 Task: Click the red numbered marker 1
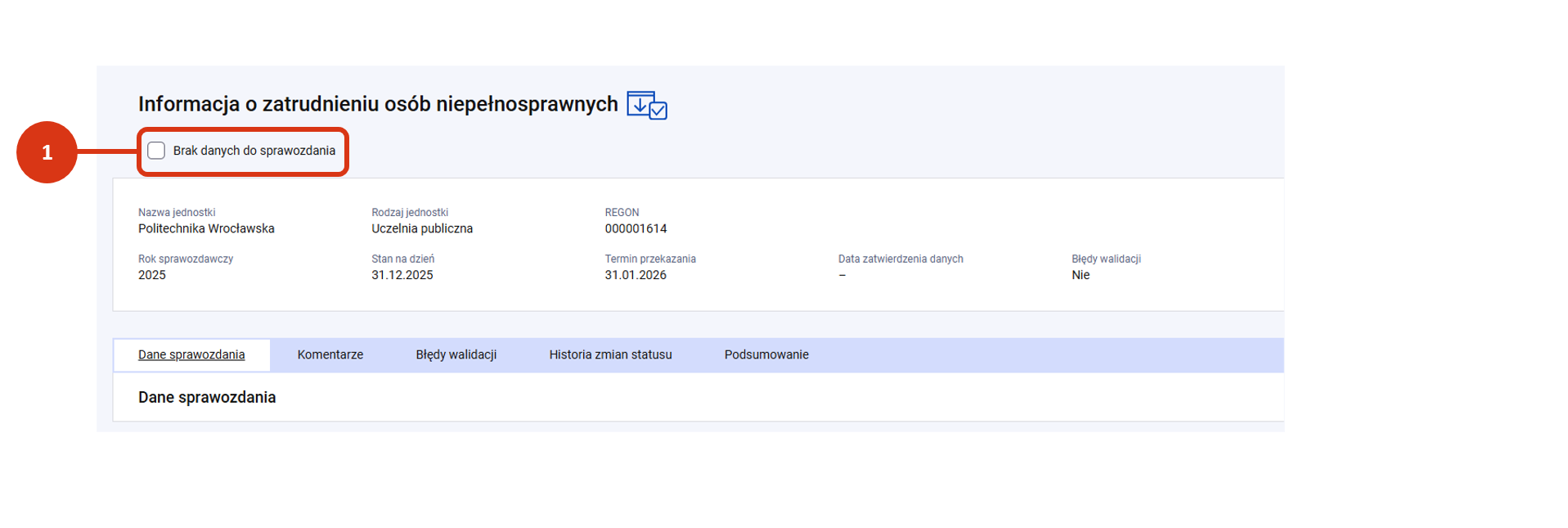point(47,152)
